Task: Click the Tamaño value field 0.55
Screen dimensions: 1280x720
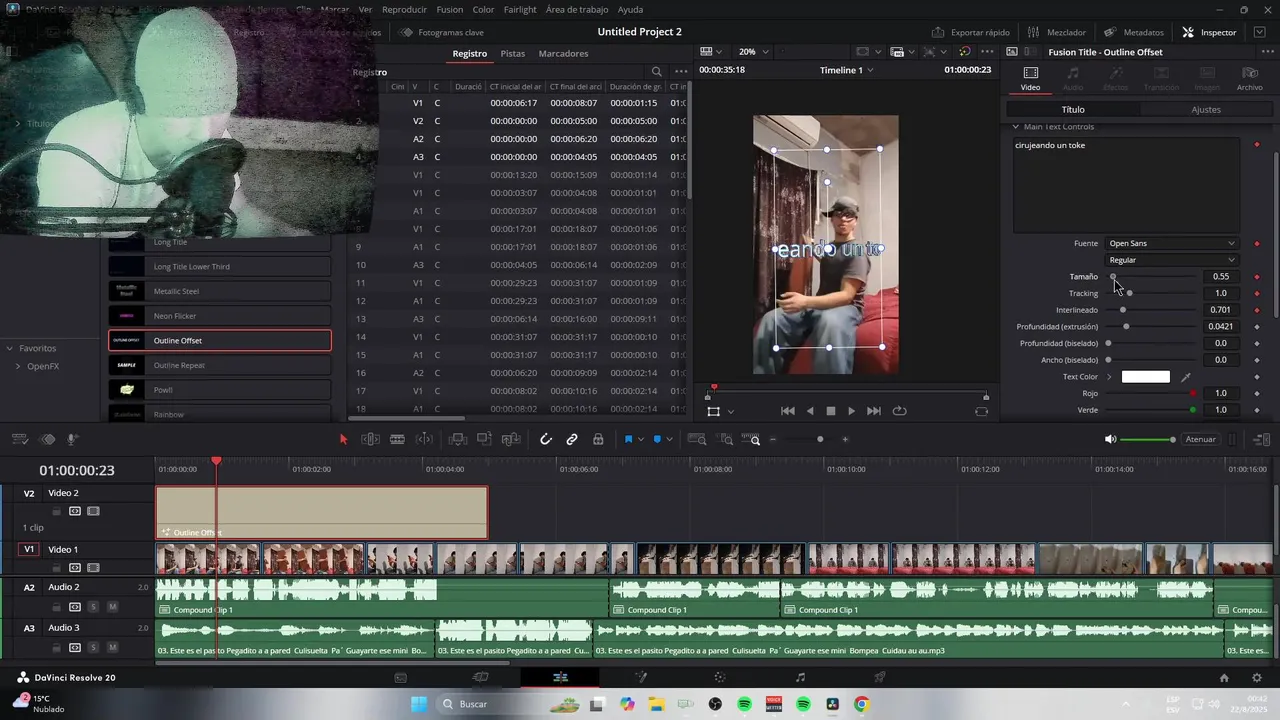Action: [1221, 277]
